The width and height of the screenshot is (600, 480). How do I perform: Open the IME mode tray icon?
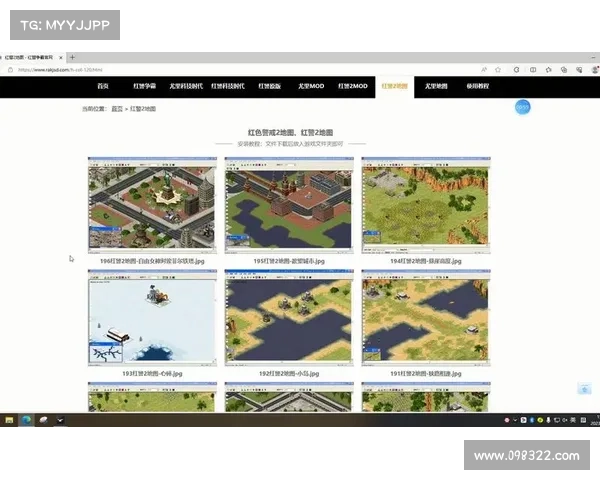[584, 420]
